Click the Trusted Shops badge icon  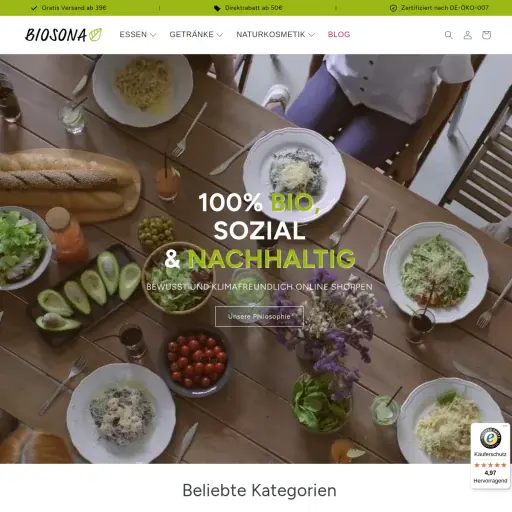tap(490, 438)
